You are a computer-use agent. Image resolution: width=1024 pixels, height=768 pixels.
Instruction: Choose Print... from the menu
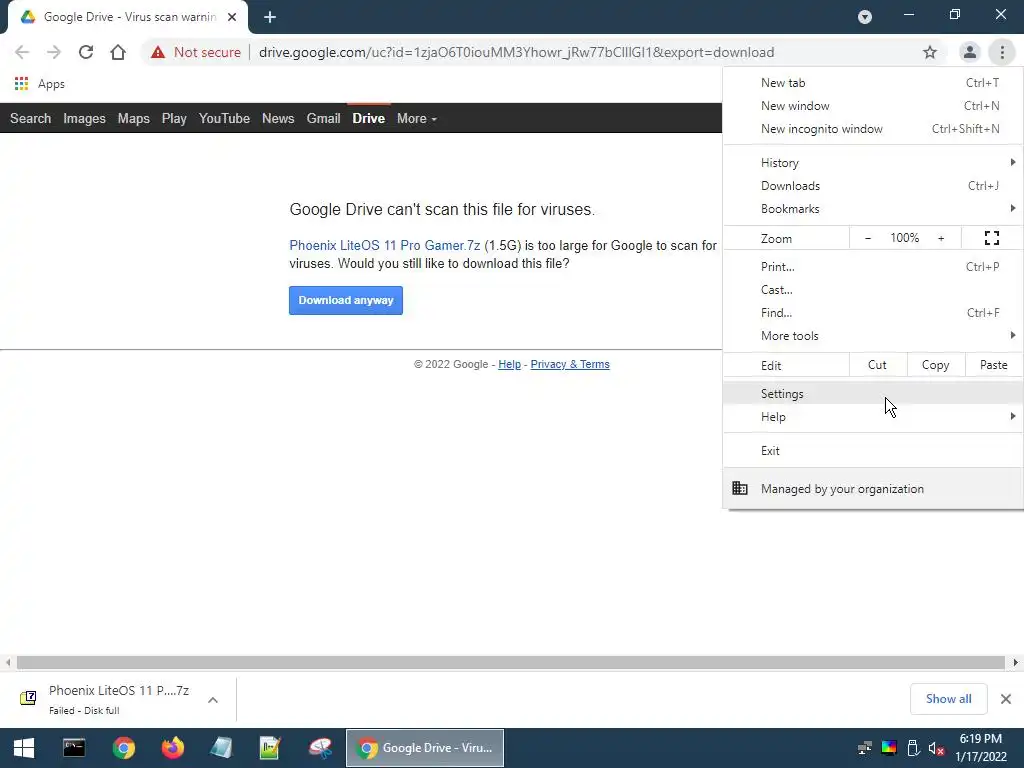pos(873,266)
